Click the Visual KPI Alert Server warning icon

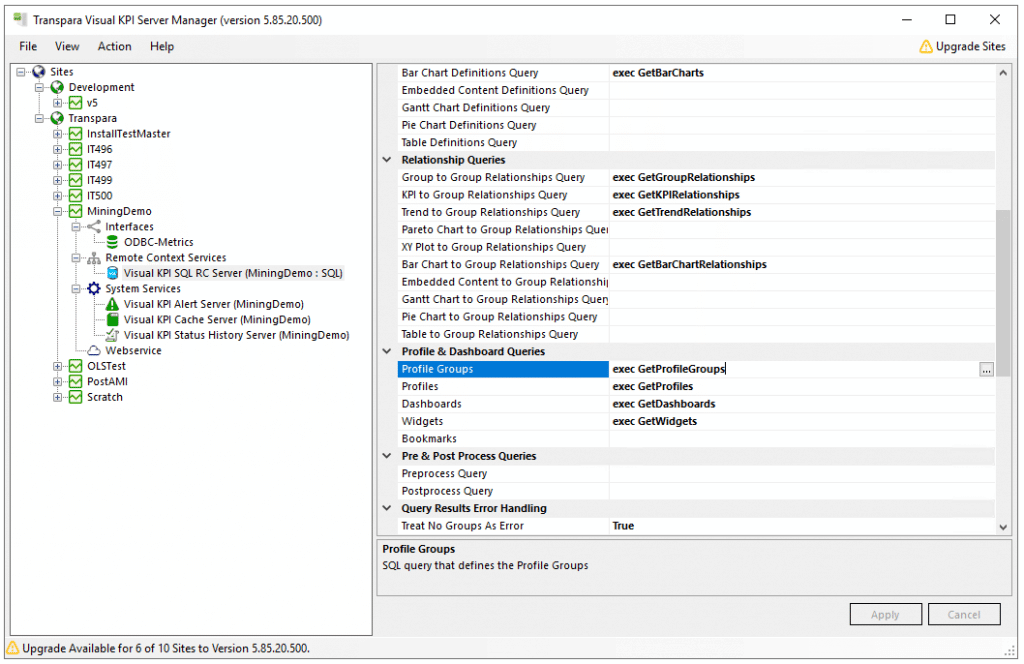coord(112,304)
